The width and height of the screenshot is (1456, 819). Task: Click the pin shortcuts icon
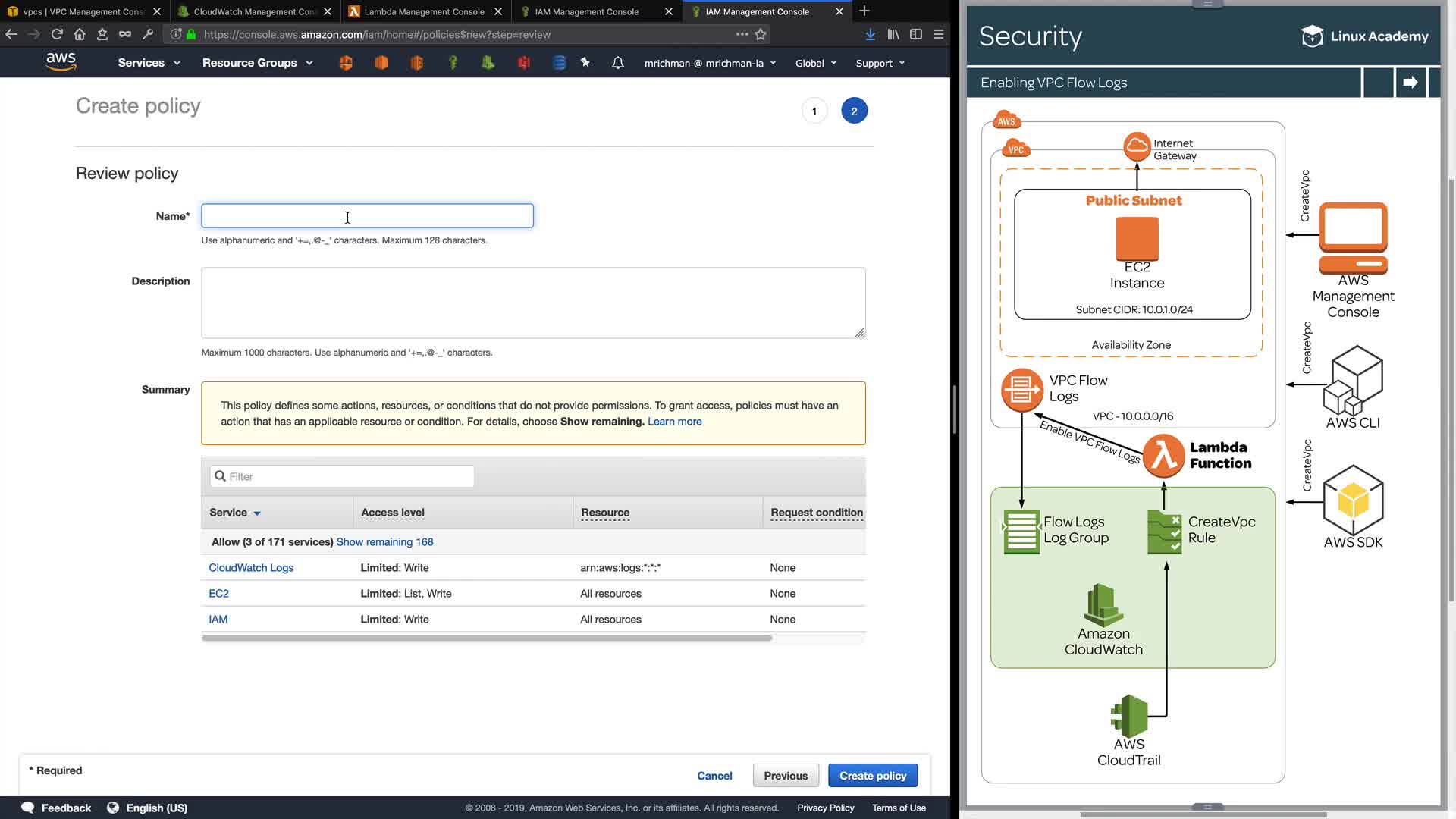(x=585, y=63)
